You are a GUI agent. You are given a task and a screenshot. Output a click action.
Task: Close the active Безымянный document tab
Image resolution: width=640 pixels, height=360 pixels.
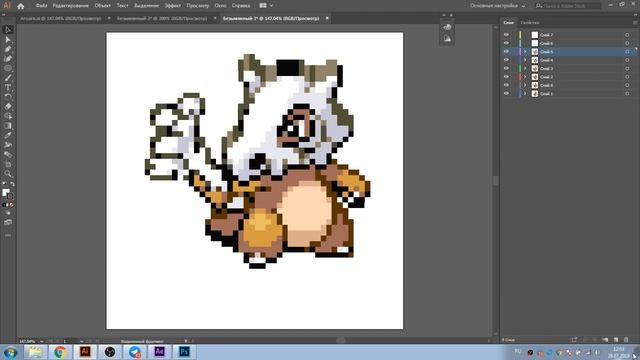point(327,18)
